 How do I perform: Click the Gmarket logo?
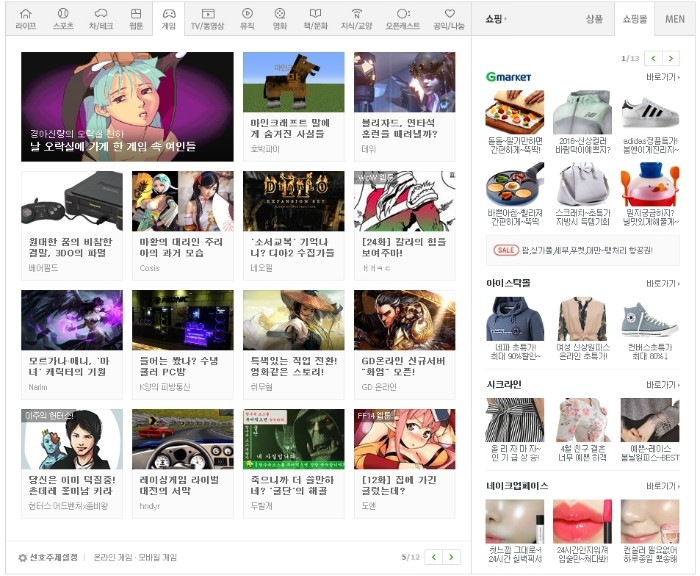point(508,77)
